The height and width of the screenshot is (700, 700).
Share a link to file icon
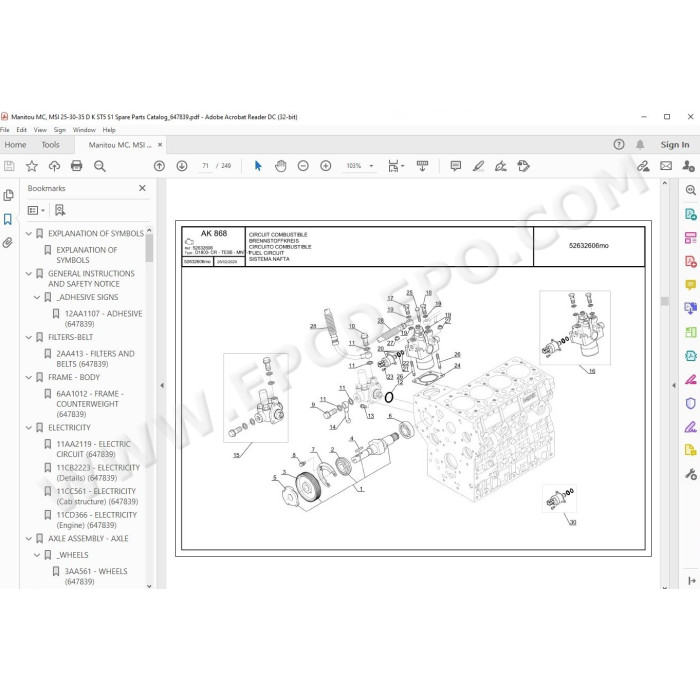tap(643, 166)
